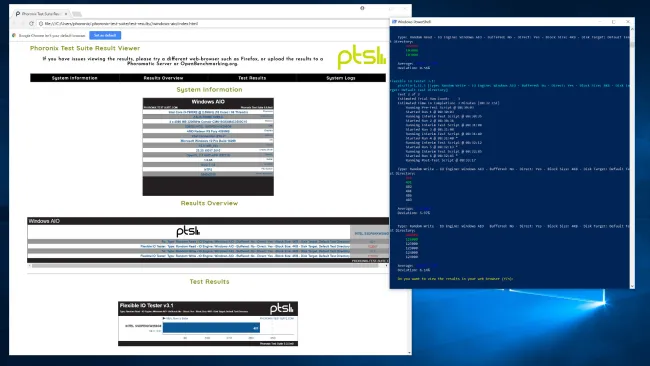This screenshot has height=366, width=650.
Task: Click the pts logo in the Results Overview table
Action: [x=188, y=231]
